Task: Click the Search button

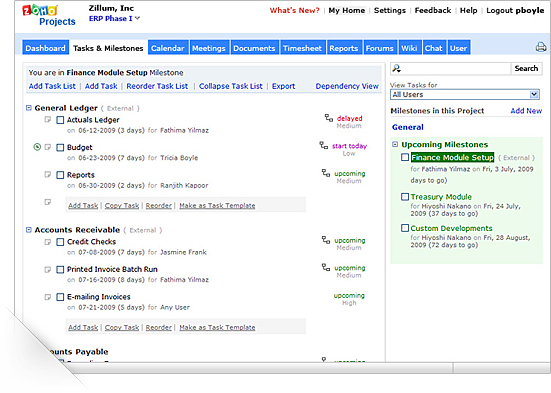Action: tap(526, 68)
